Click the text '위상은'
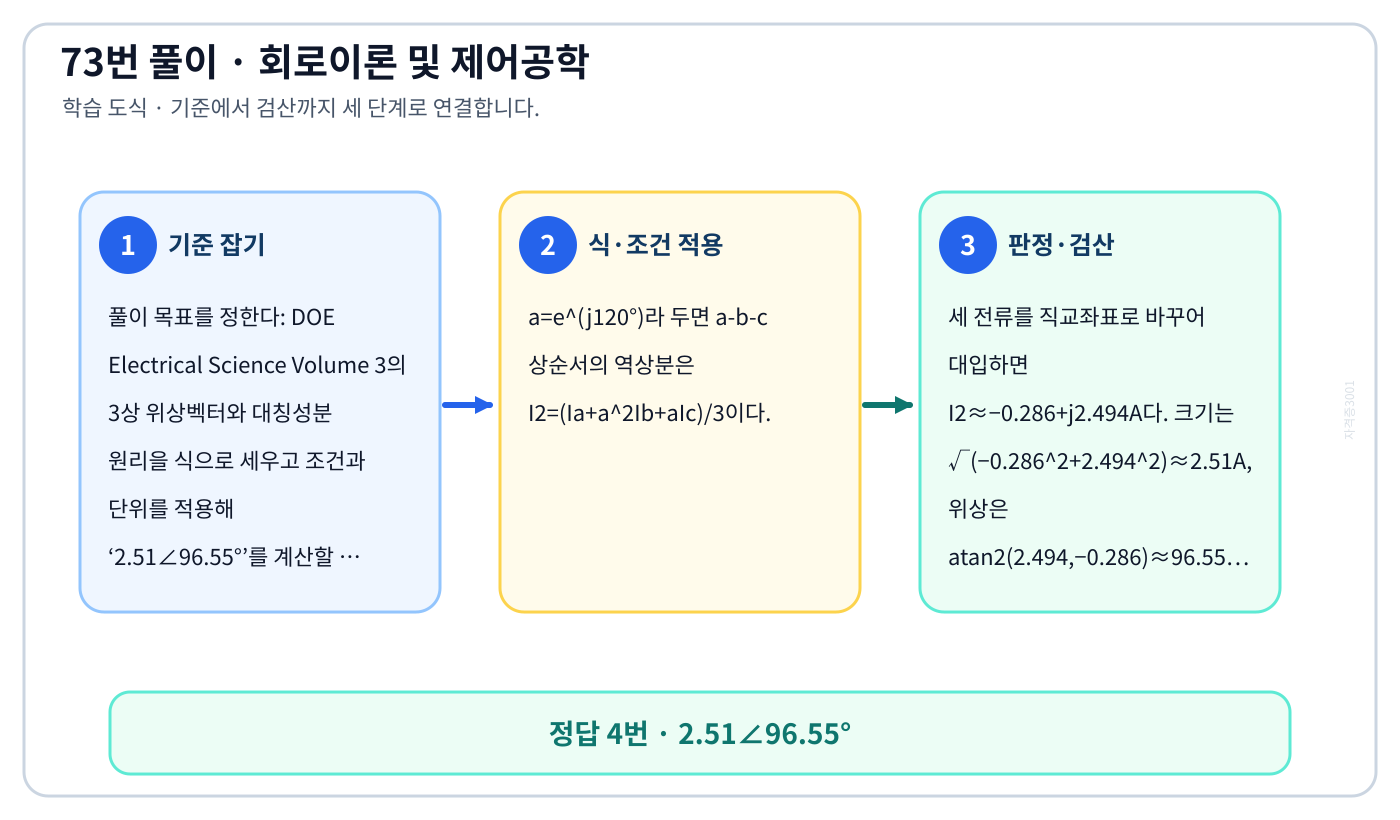Screen dimensions: 1400x820 (978, 509)
